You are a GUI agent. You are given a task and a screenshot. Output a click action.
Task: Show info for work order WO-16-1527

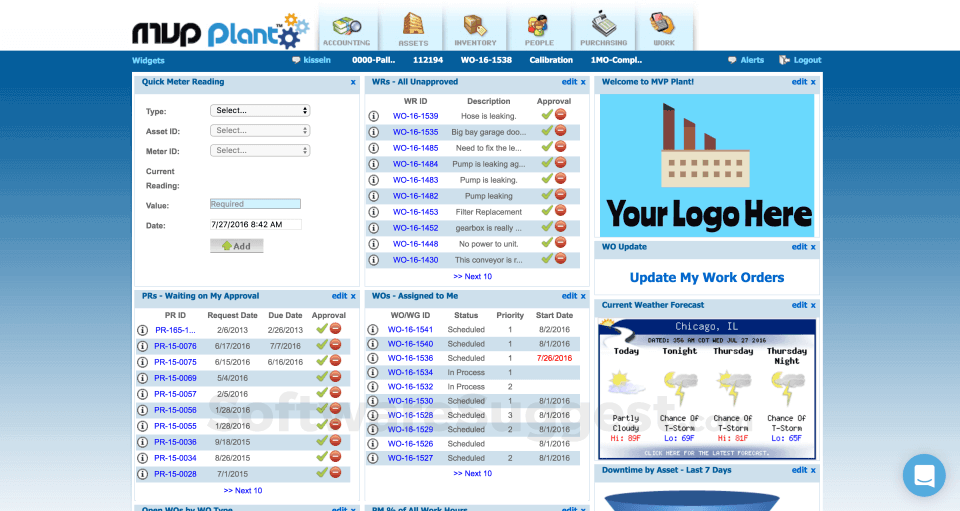point(372,458)
